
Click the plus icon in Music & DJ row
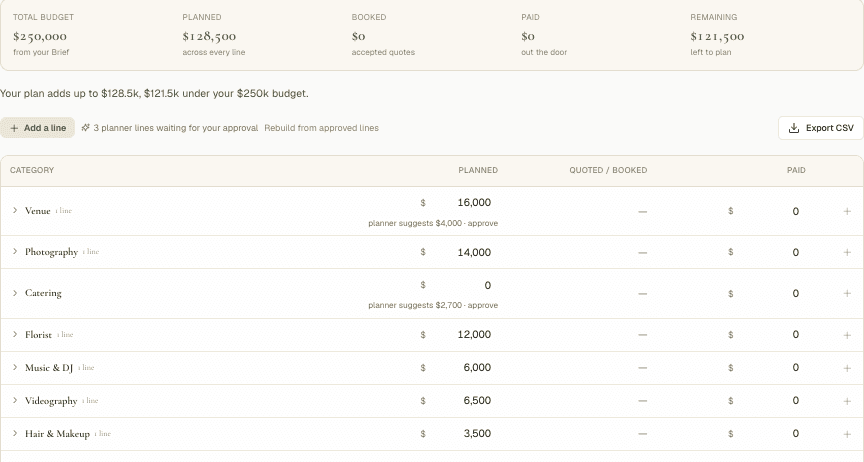coord(847,368)
